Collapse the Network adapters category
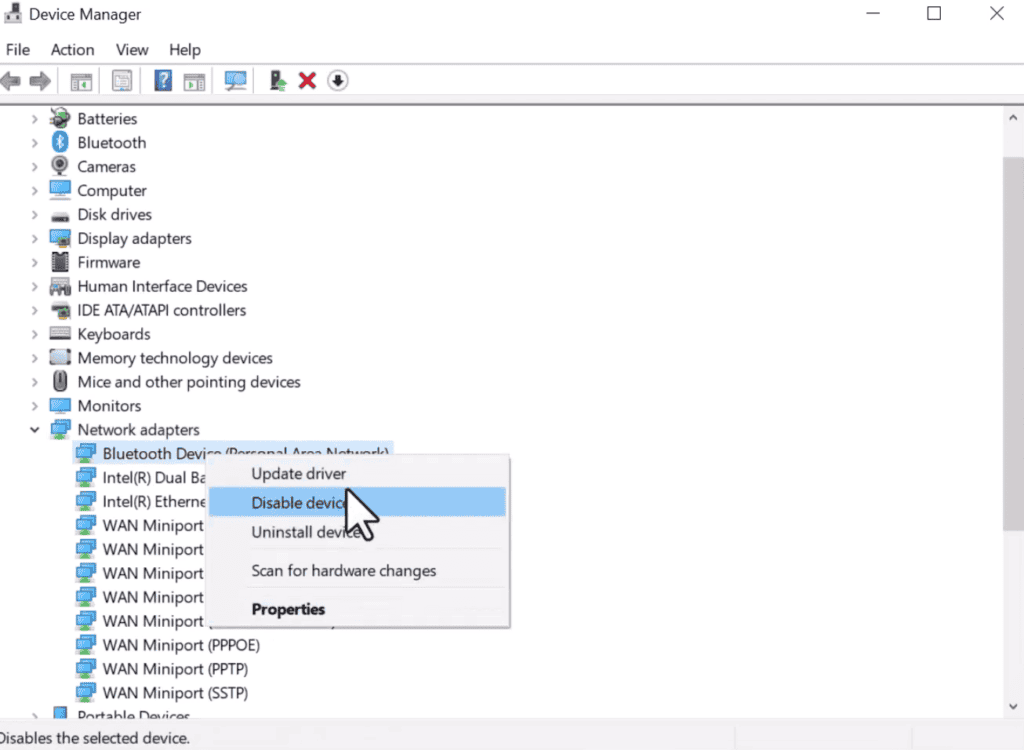Image resolution: width=1024 pixels, height=750 pixels. [35, 429]
